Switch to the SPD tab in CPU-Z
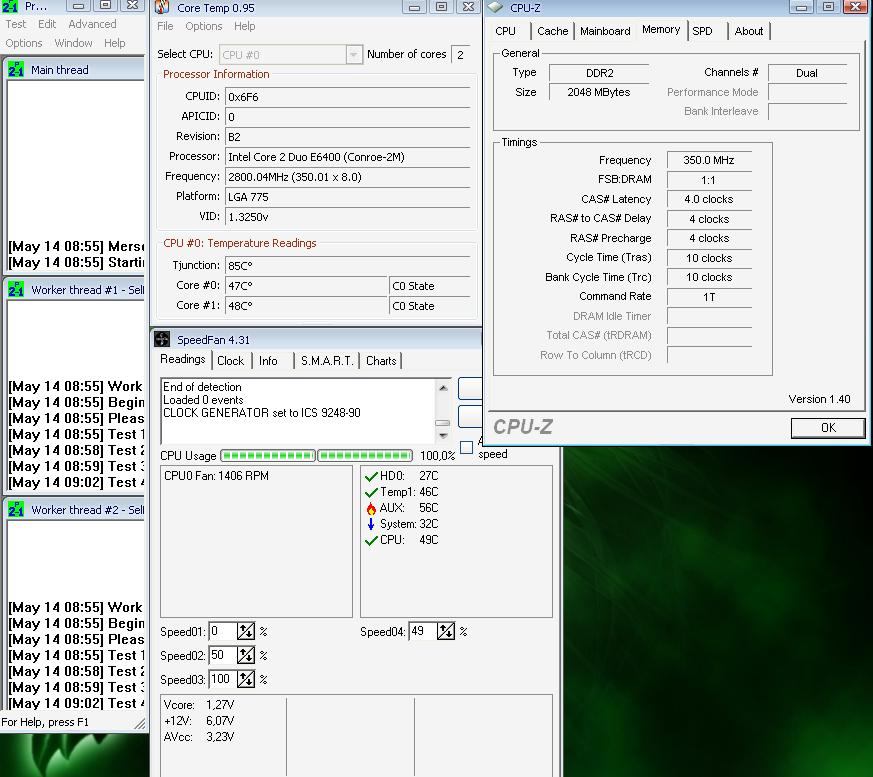873x777 pixels. click(x=703, y=31)
